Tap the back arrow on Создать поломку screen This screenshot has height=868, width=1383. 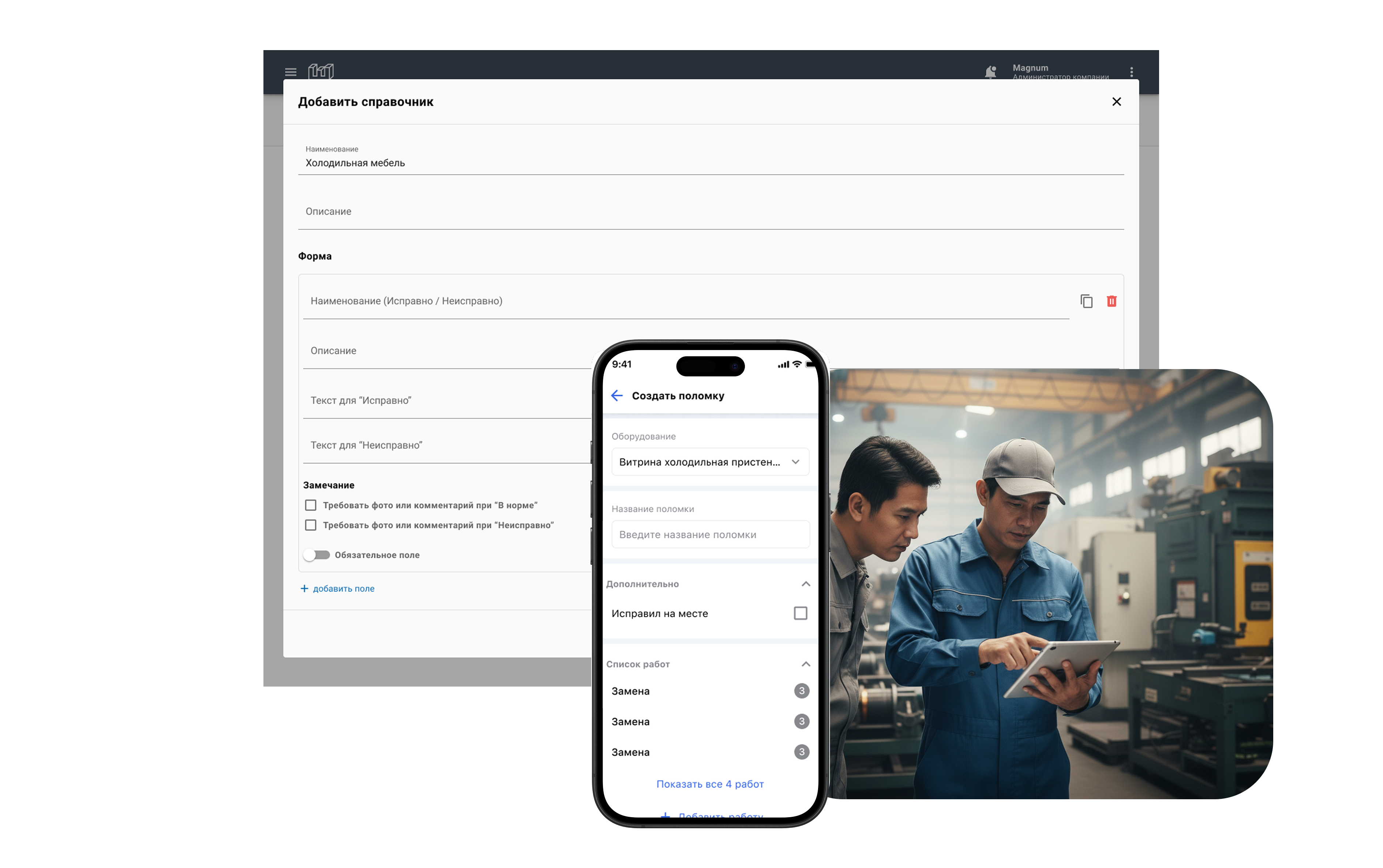pyautogui.click(x=617, y=395)
